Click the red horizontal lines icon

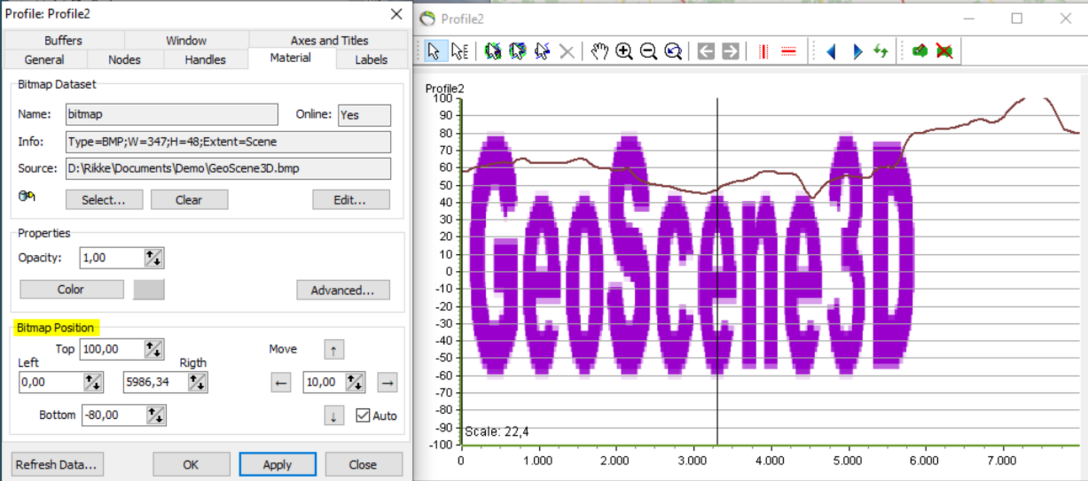click(x=788, y=51)
